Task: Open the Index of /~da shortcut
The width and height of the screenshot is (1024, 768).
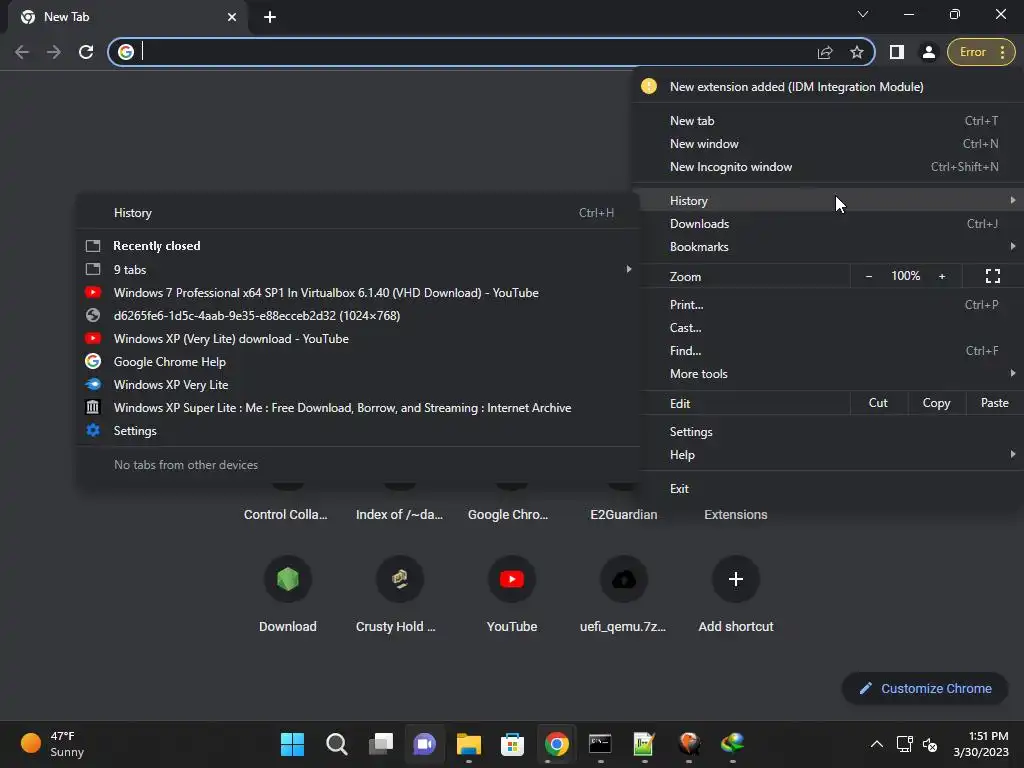Action: 399,515
